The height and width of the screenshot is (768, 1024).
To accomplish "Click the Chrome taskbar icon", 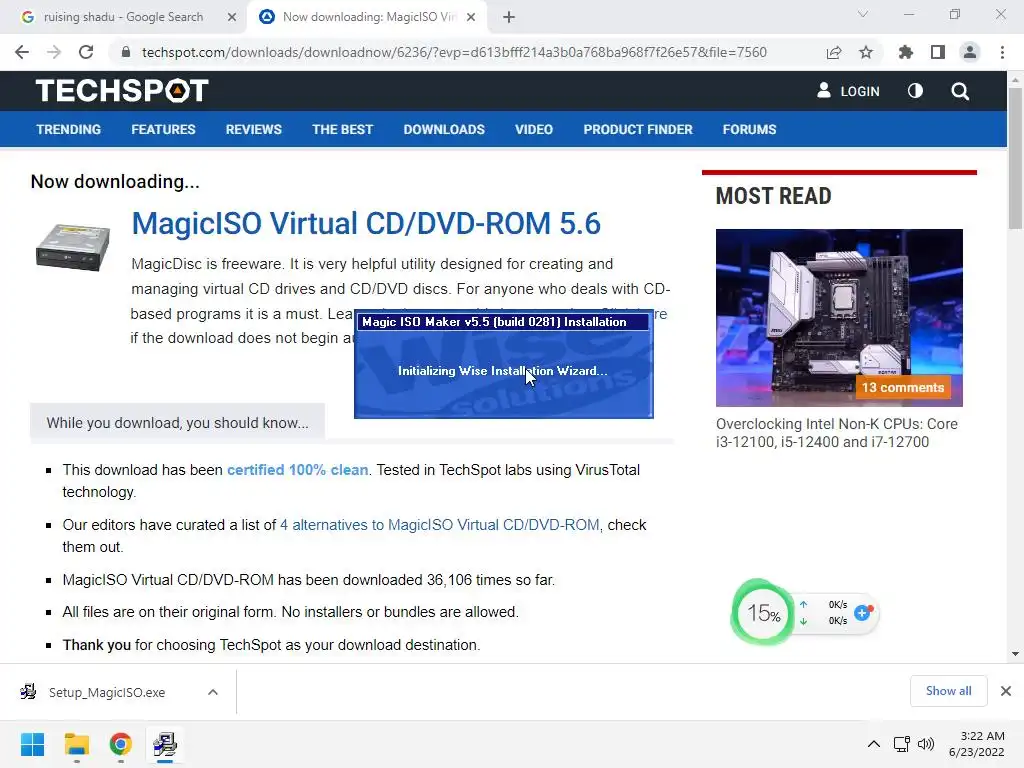I will (120, 744).
